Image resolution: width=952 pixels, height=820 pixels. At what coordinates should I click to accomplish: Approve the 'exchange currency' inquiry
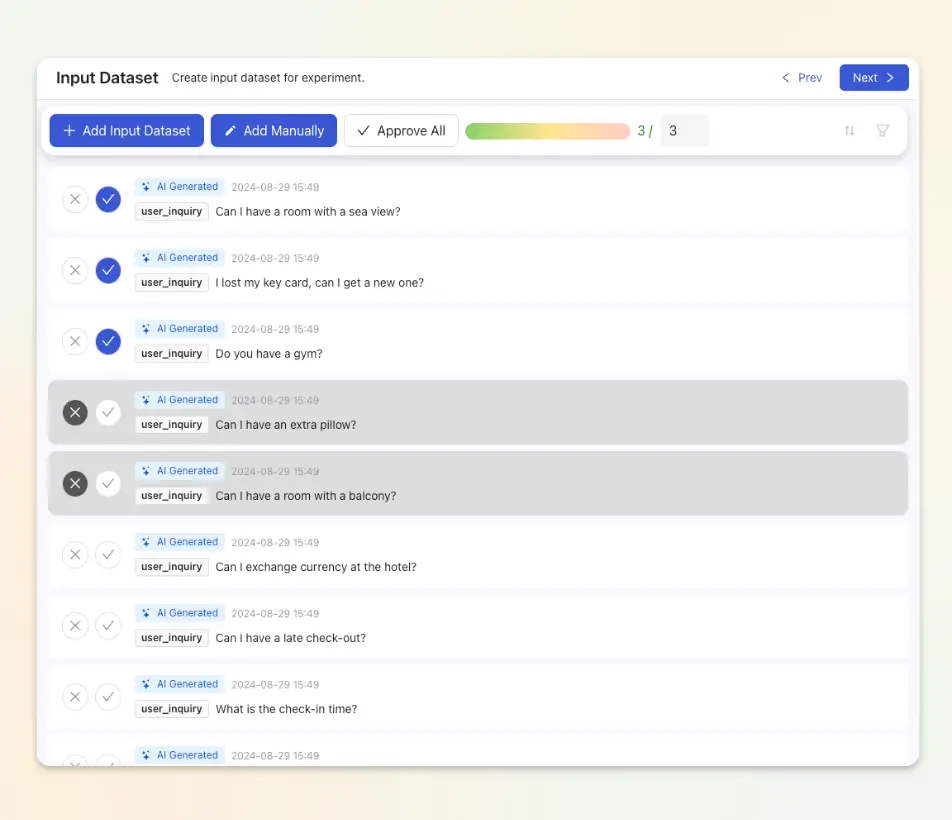pos(108,554)
